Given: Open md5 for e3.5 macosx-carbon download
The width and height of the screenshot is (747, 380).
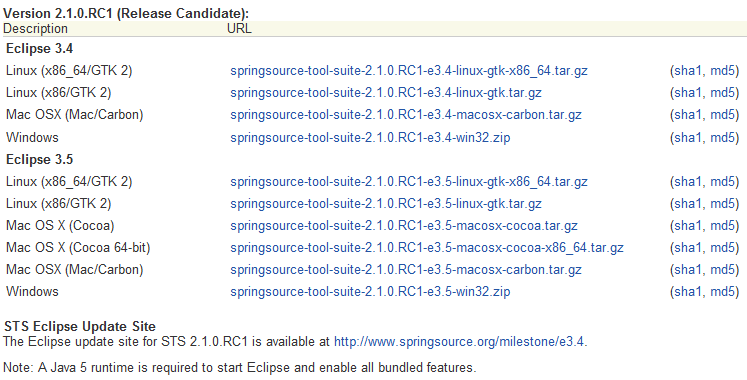Looking at the screenshot, I should coord(723,270).
